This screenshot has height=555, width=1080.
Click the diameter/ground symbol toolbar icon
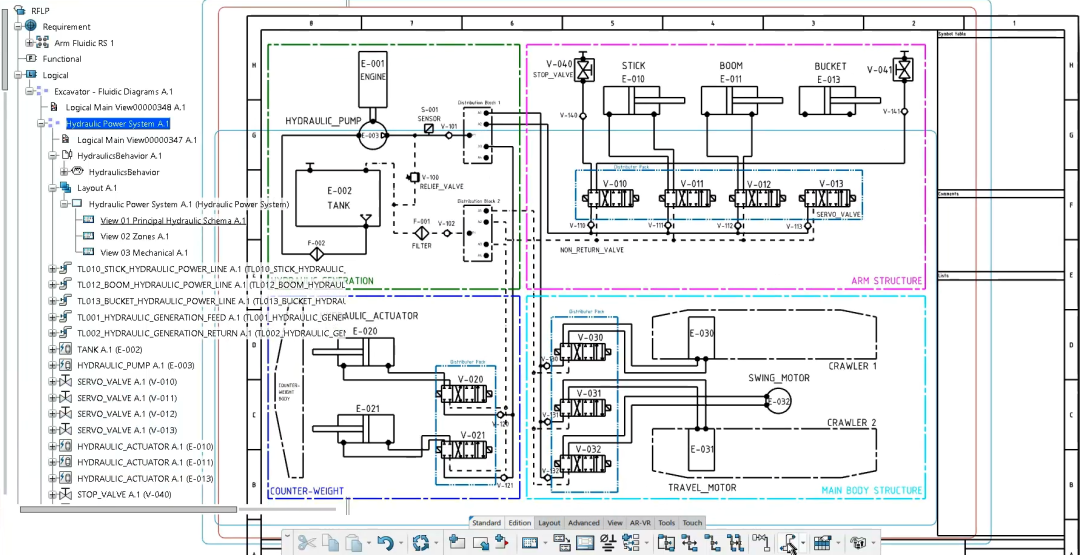point(608,543)
